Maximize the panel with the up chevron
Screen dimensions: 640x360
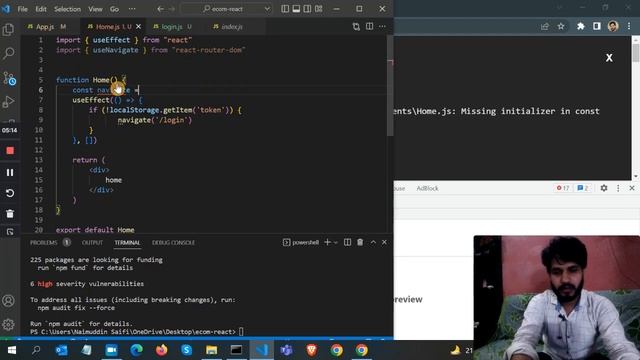coord(373,242)
